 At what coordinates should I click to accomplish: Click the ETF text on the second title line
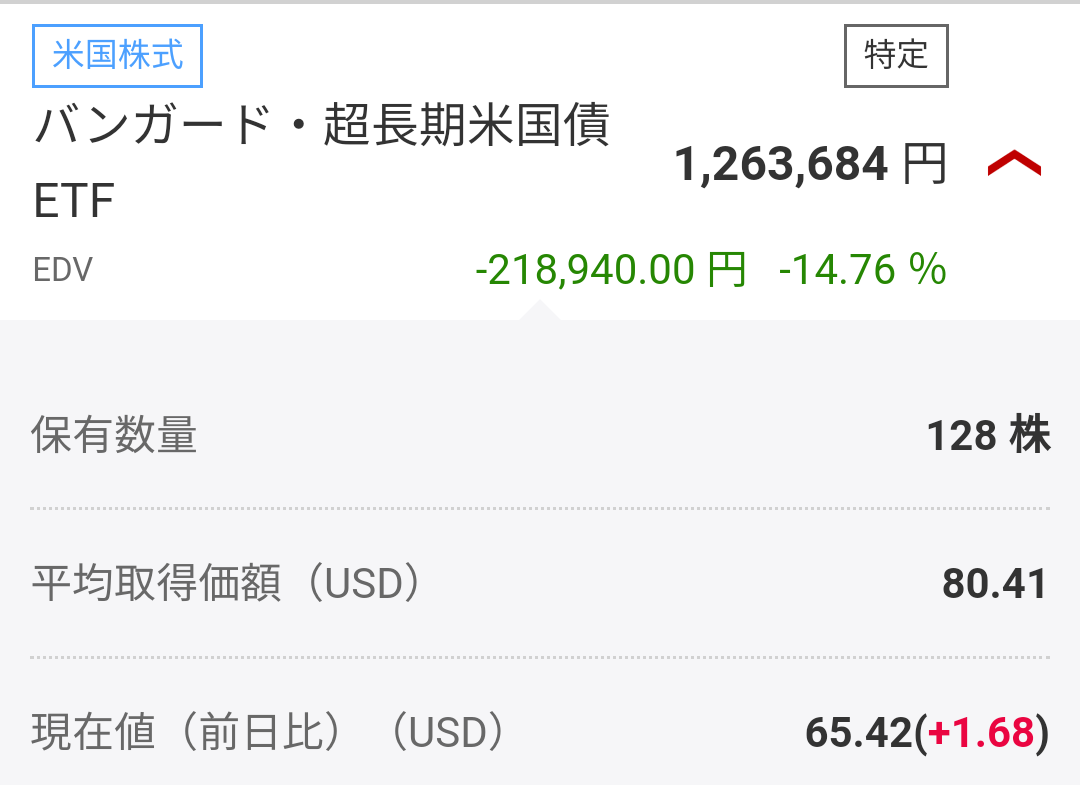pos(74,202)
